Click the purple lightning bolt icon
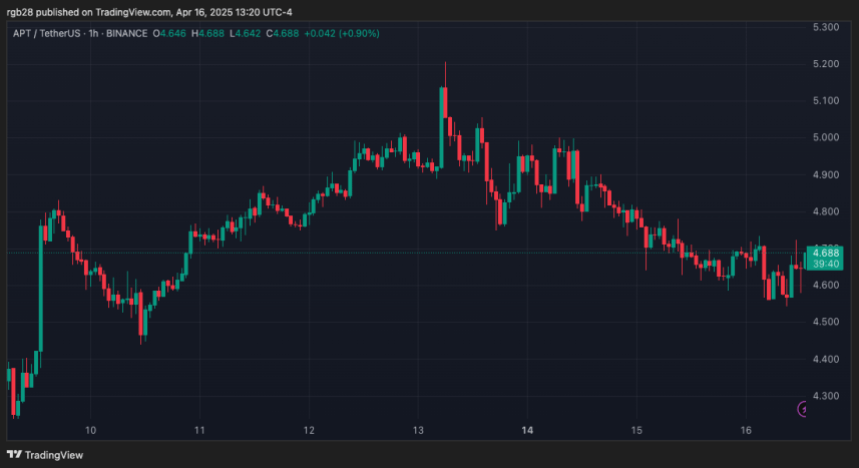Image resolution: width=859 pixels, height=468 pixels. coord(801,408)
